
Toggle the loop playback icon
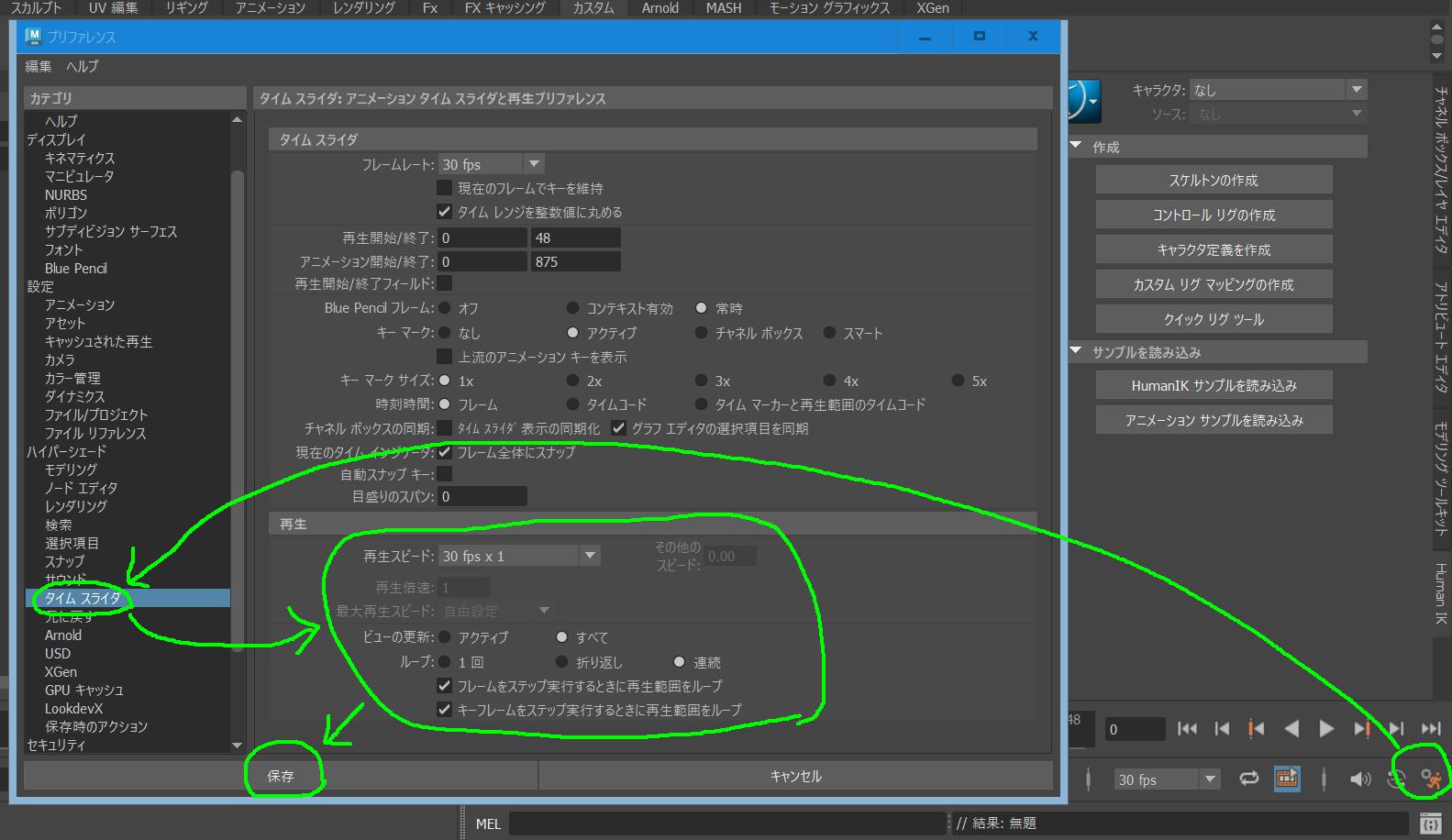(1248, 779)
